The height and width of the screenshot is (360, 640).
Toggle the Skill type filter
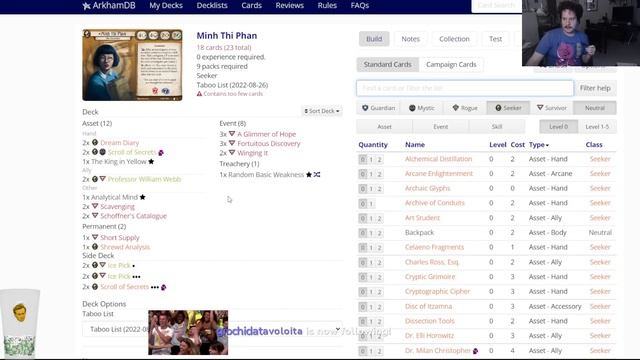(x=497, y=127)
